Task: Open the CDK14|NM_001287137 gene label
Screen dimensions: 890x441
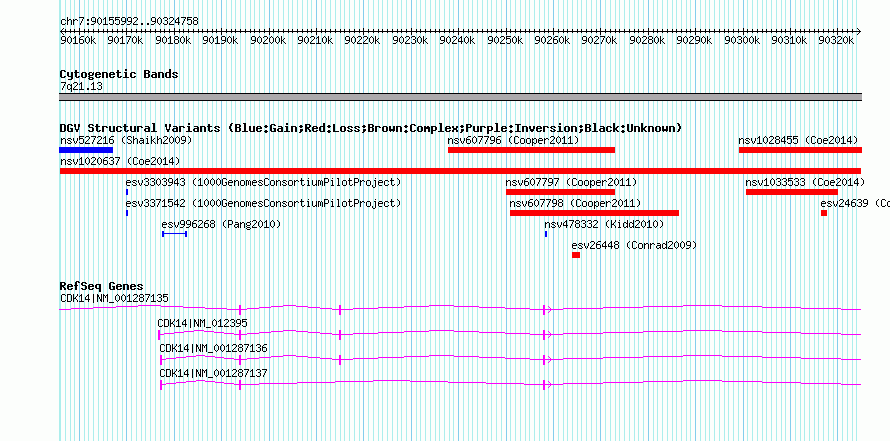Action: tap(213, 373)
